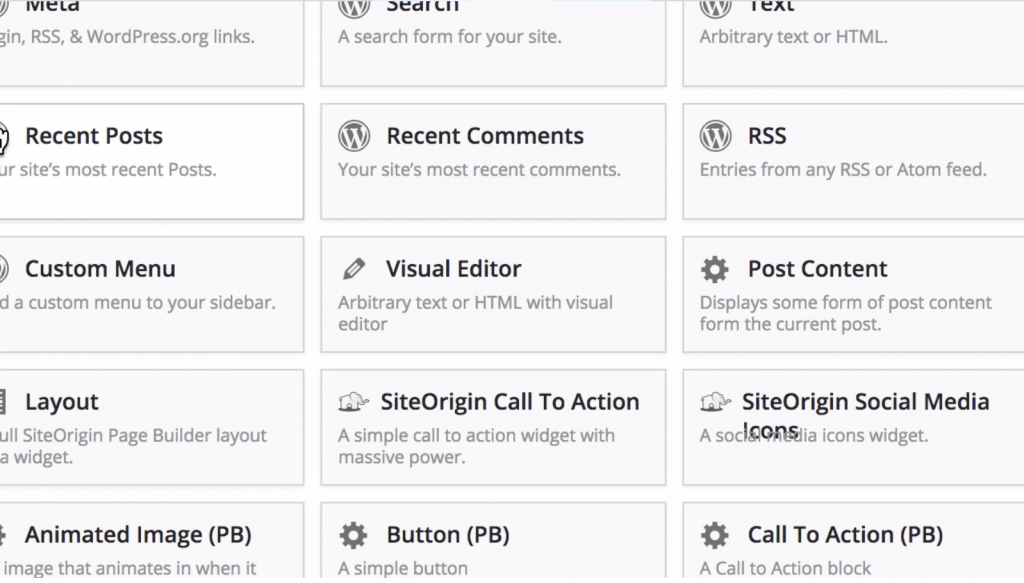Click text 'A Call to Action block'
This screenshot has width=1024, height=583.
(x=785, y=569)
